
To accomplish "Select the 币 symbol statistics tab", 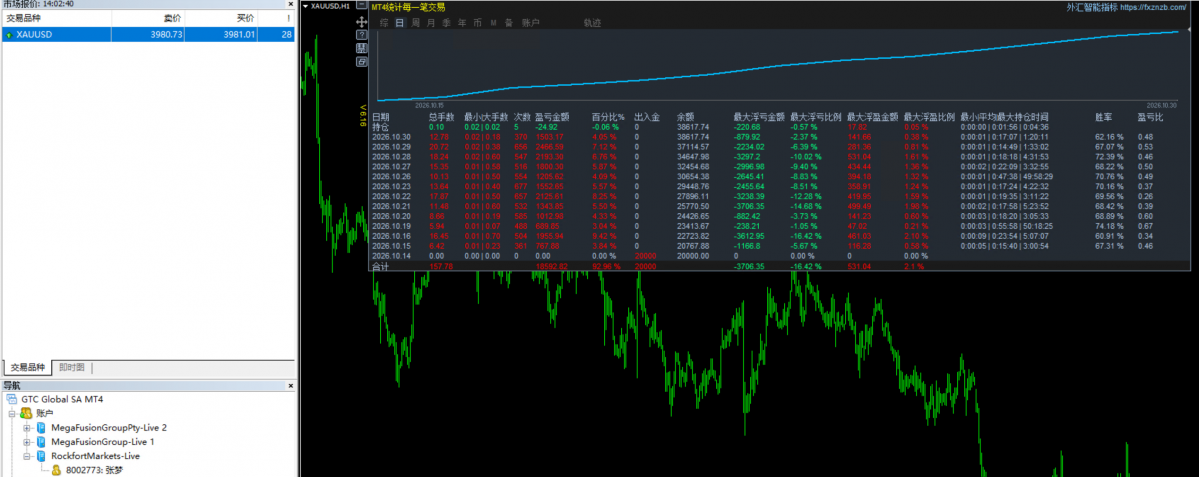I will click(x=477, y=23).
